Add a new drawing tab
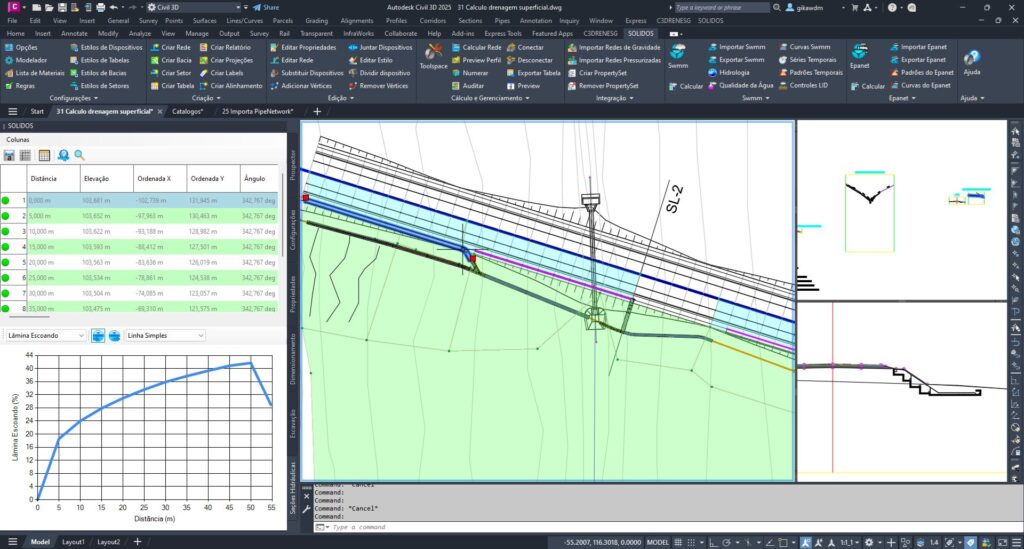 pyautogui.click(x=317, y=112)
